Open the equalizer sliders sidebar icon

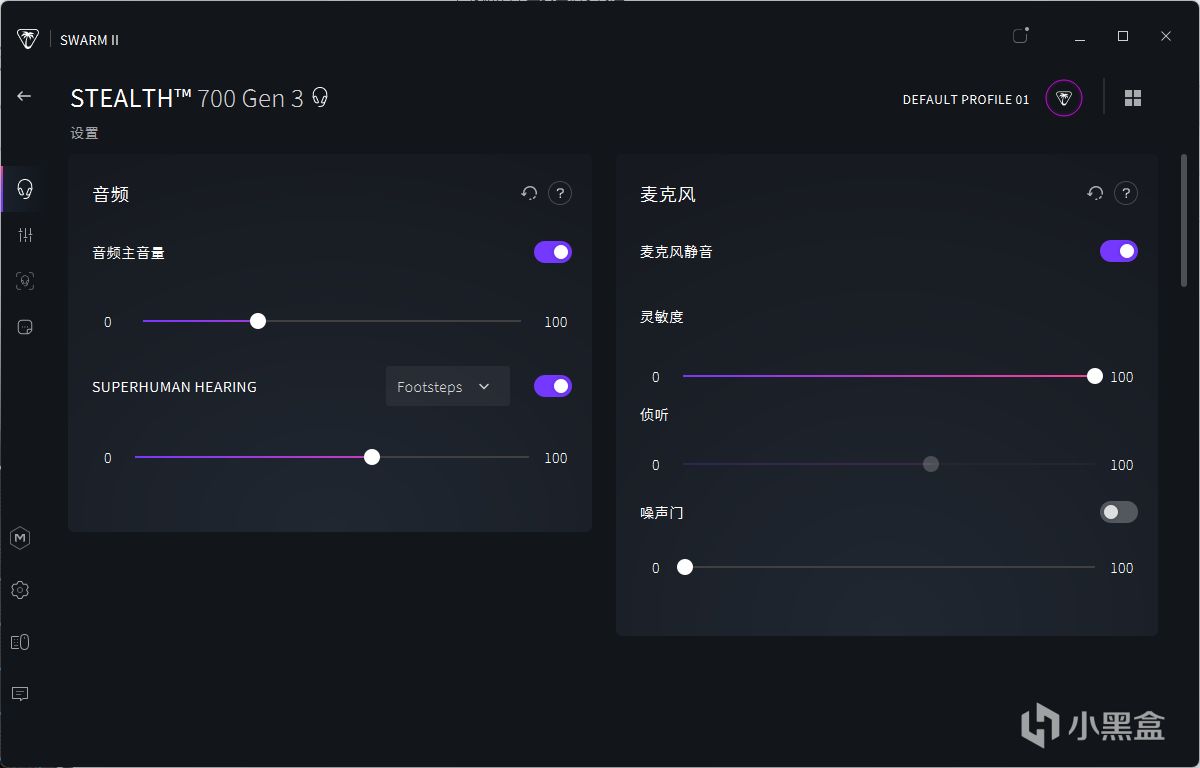(25, 235)
